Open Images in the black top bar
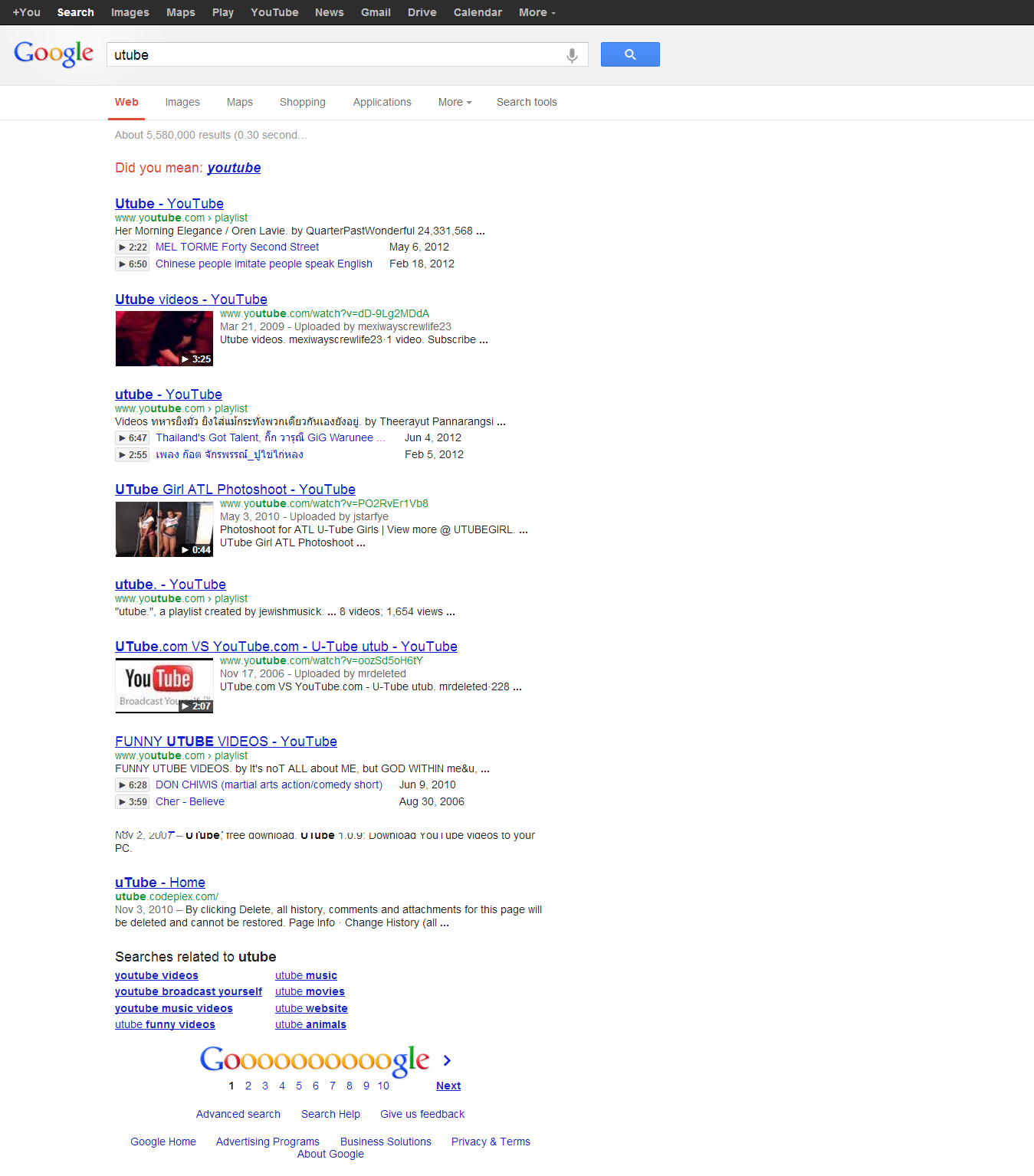Image resolution: width=1034 pixels, height=1176 pixels. [x=130, y=12]
